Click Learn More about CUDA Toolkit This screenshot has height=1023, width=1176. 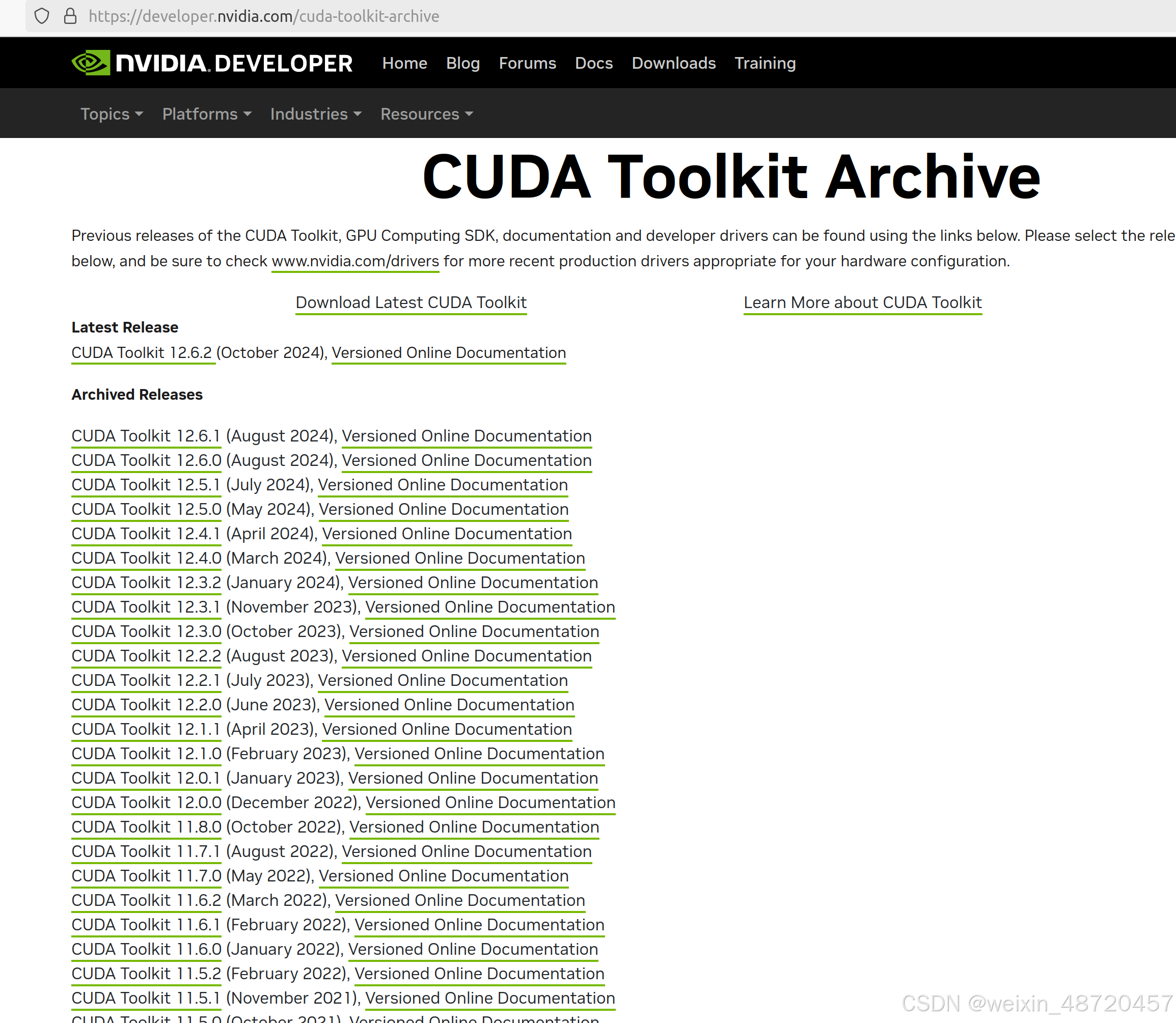862,302
